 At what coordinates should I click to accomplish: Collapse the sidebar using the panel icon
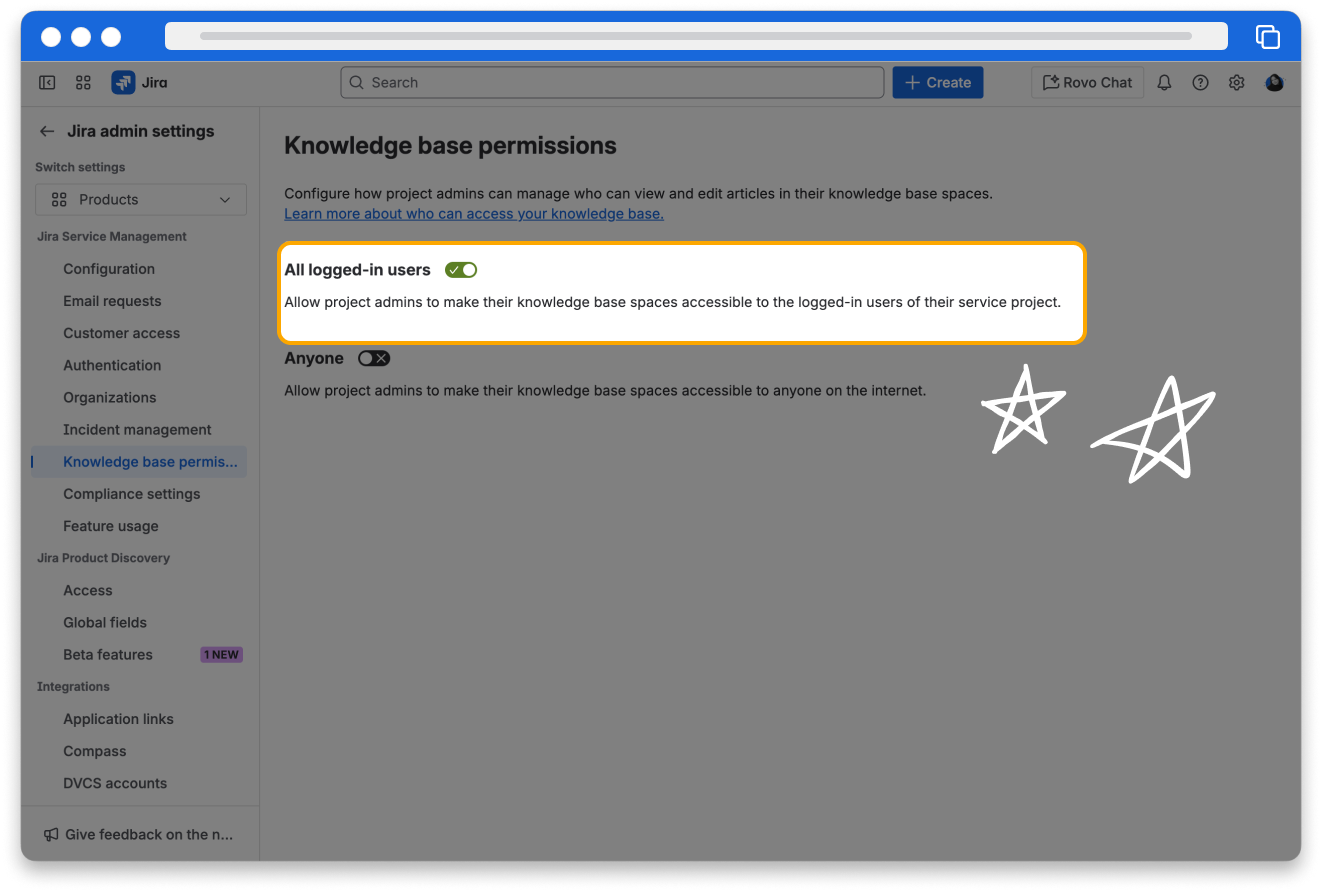click(x=47, y=83)
